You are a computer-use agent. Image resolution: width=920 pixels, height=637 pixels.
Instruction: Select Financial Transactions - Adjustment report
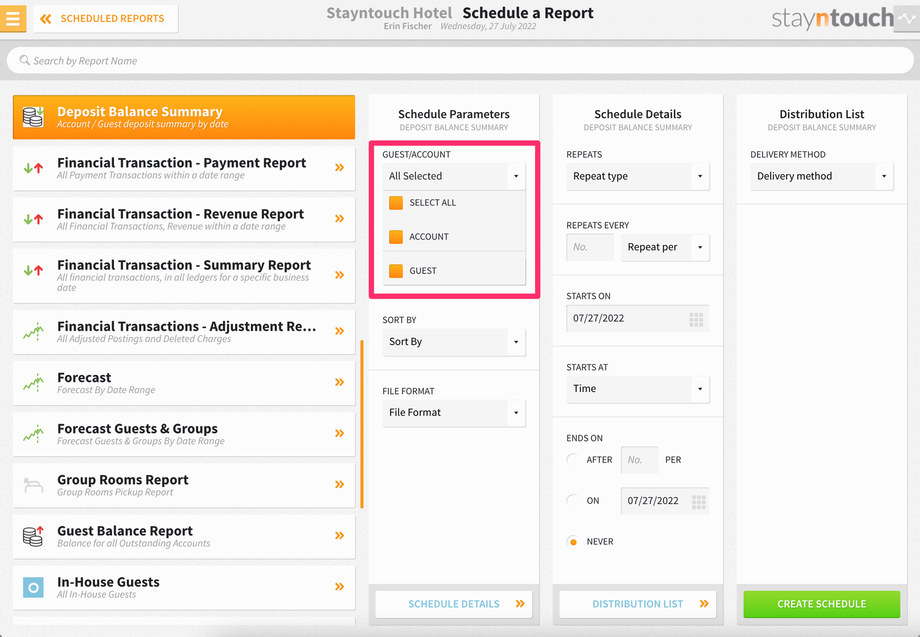click(184, 331)
